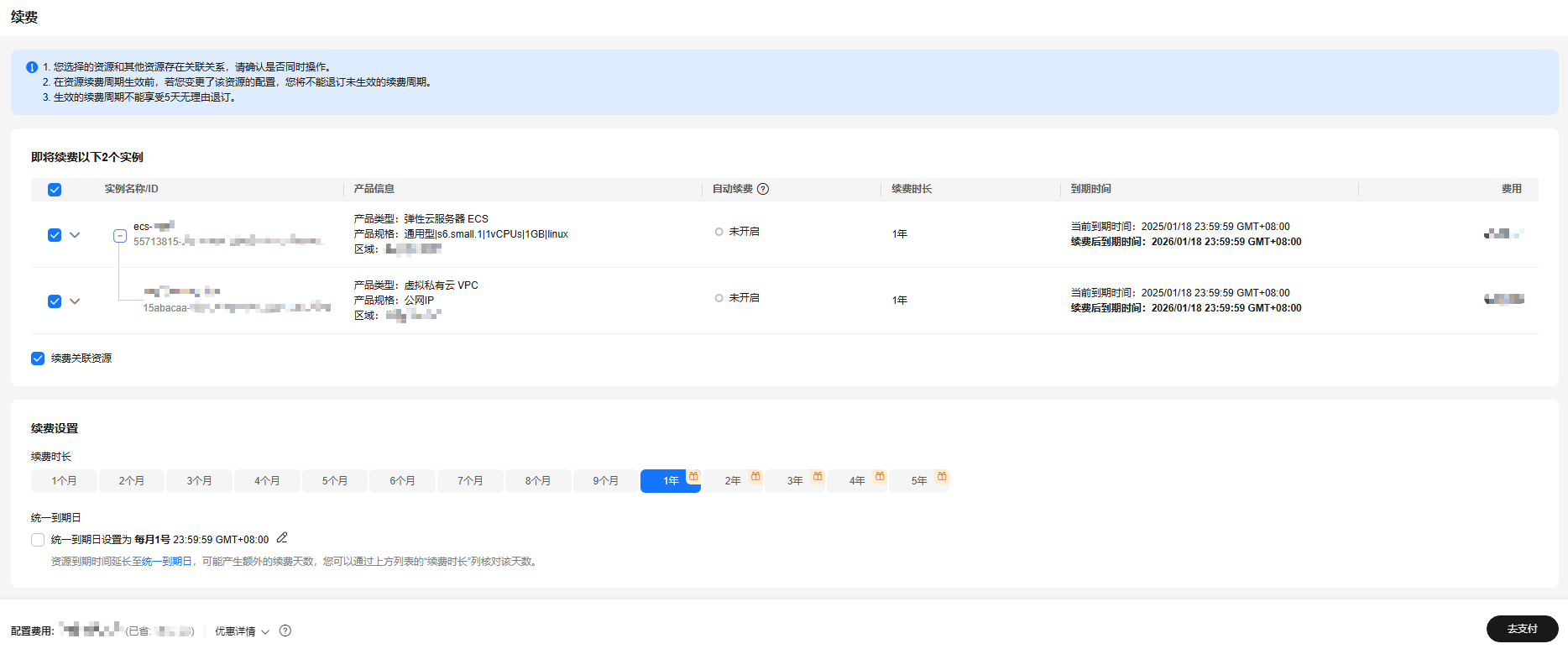Click the edit pencil icon for unified expiry date
This screenshot has height=649, width=1568.
(282, 538)
